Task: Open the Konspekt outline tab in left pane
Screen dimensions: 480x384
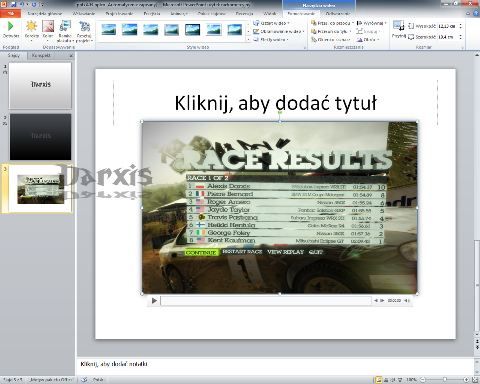Action: (x=41, y=55)
